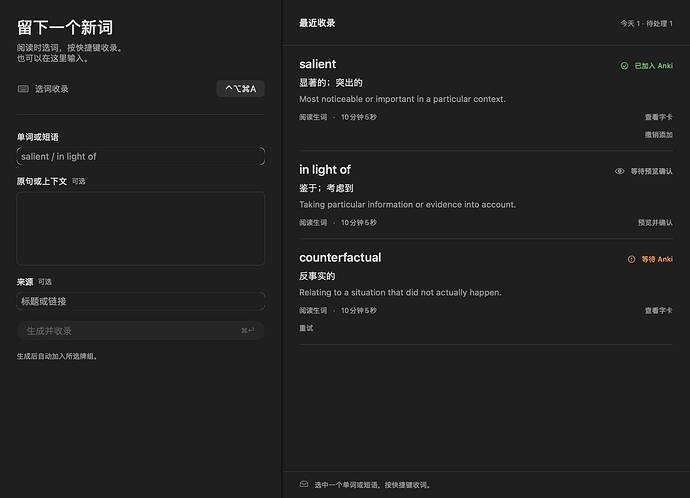Open the counterfactual entry title
The image size is (690, 498).
pos(340,257)
